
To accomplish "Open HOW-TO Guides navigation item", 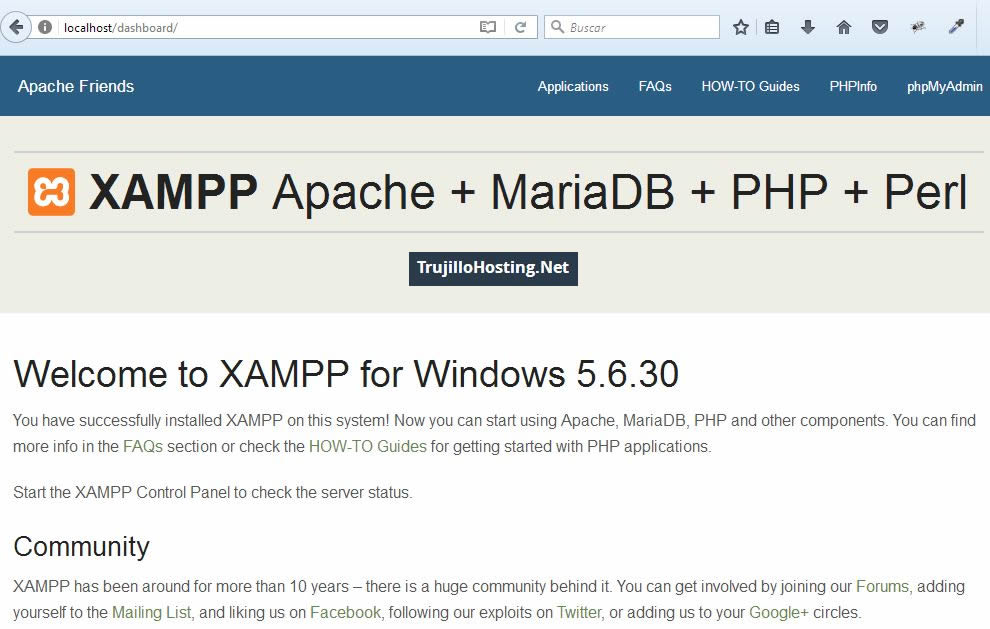I will click(750, 87).
